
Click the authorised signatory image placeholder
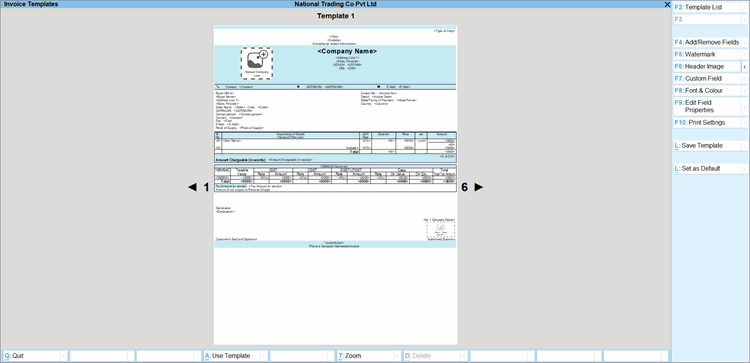(441, 230)
